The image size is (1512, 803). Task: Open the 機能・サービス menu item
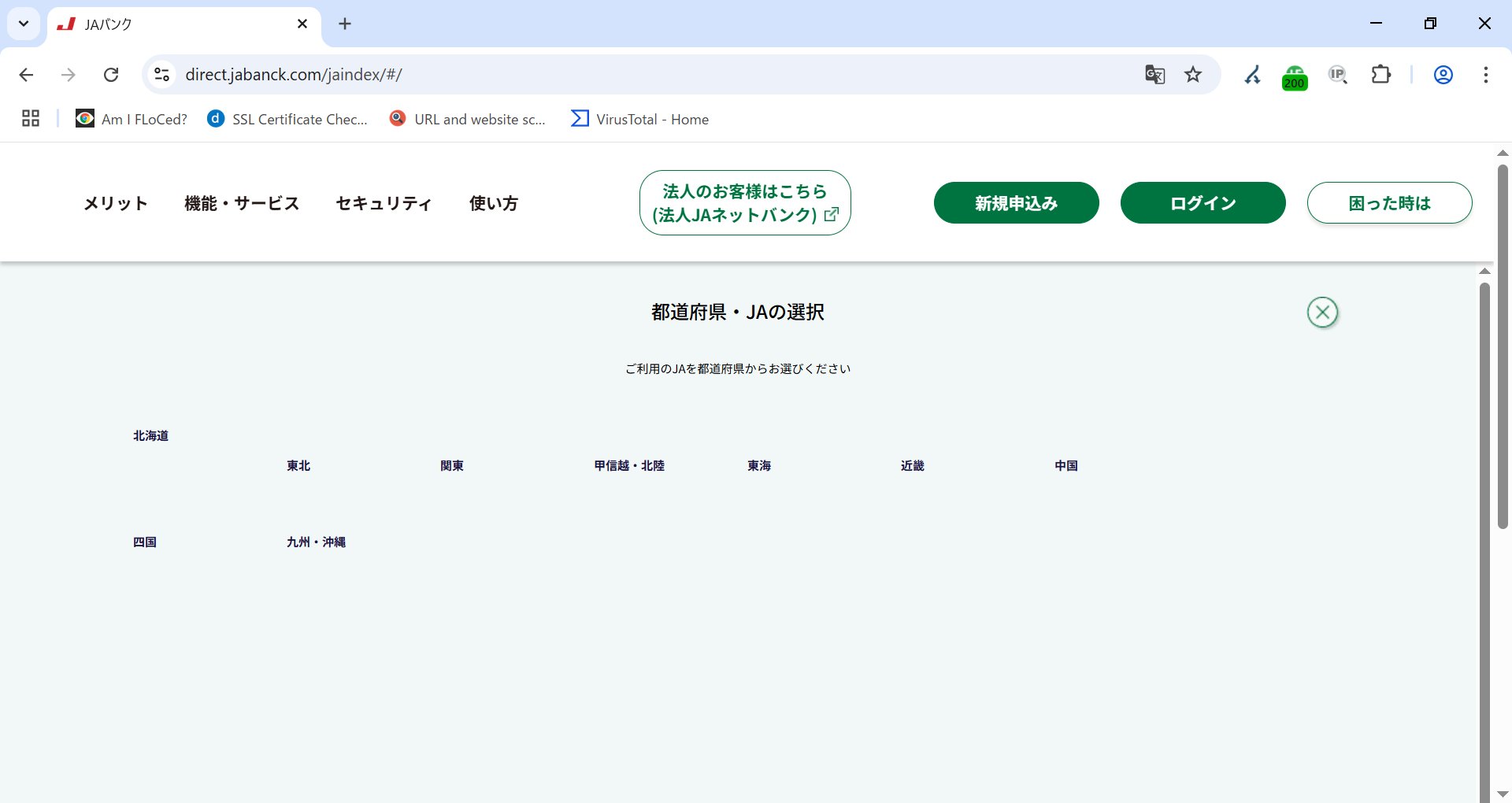(242, 203)
